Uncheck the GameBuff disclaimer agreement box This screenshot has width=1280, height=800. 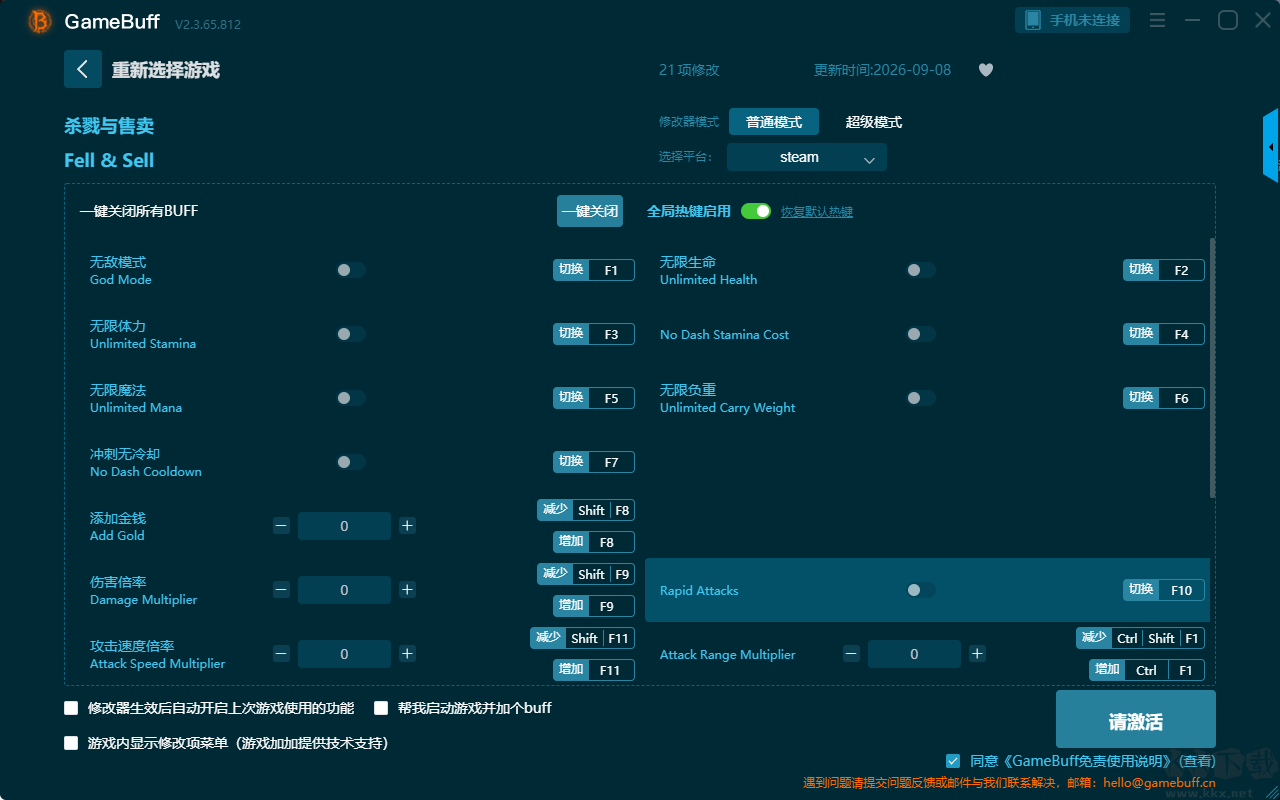[x=953, y=761]
